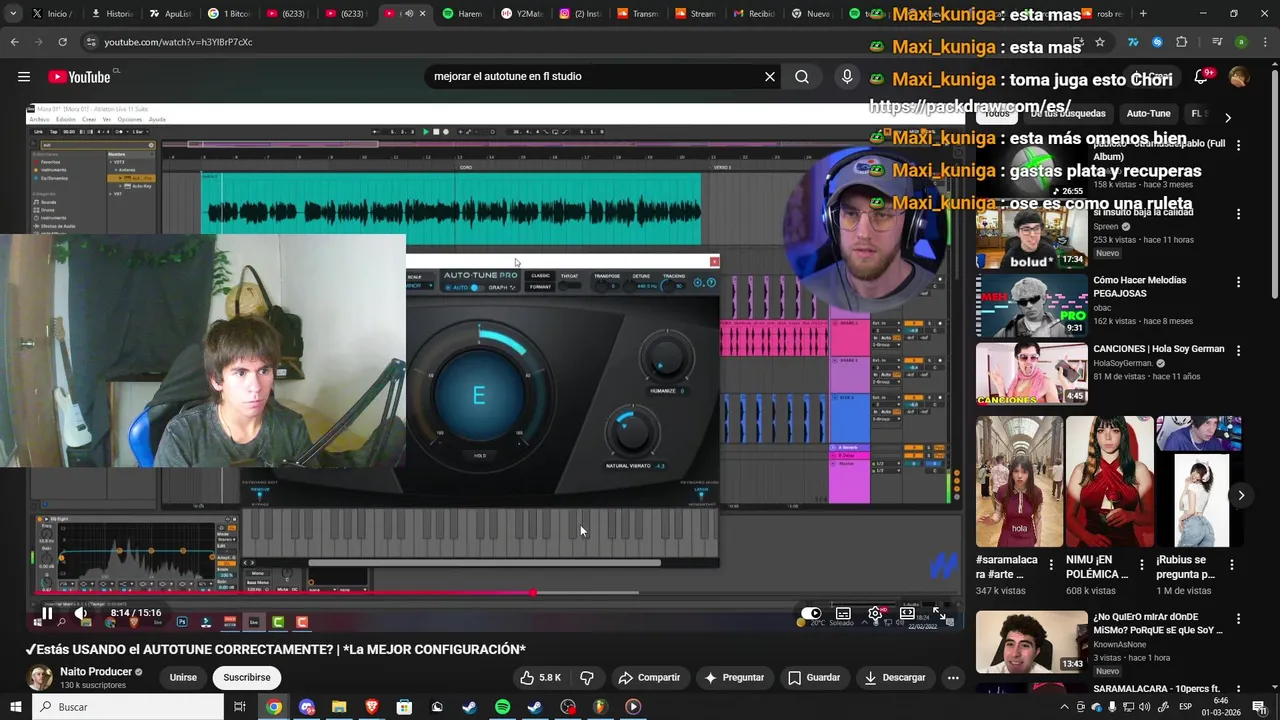Go back in the browser
The image size is (1280, 720).
(14, 42)
